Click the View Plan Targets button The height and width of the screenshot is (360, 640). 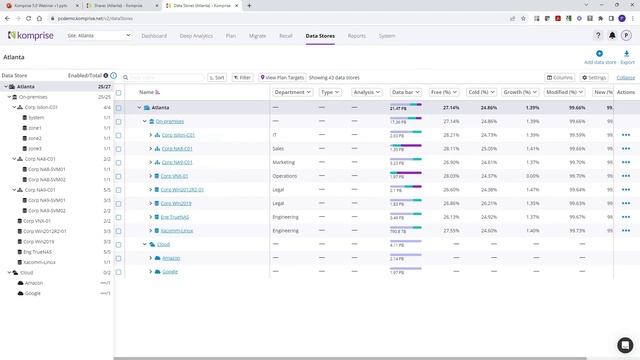pyautogui.click(x=282, y=78)
